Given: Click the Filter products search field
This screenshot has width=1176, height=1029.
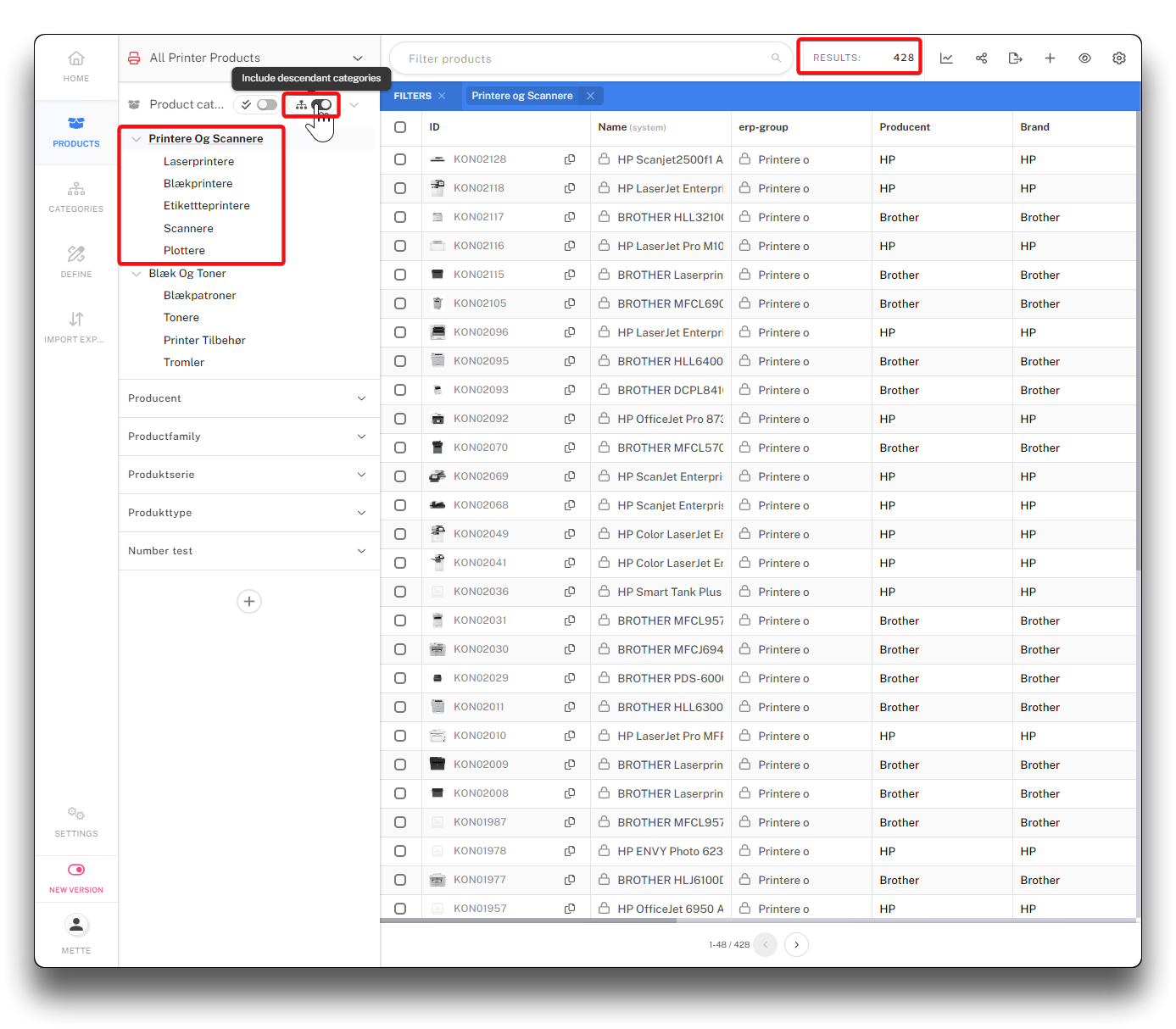Looking at the screenshot, I should pyautogui.click(x=585, y=58).
